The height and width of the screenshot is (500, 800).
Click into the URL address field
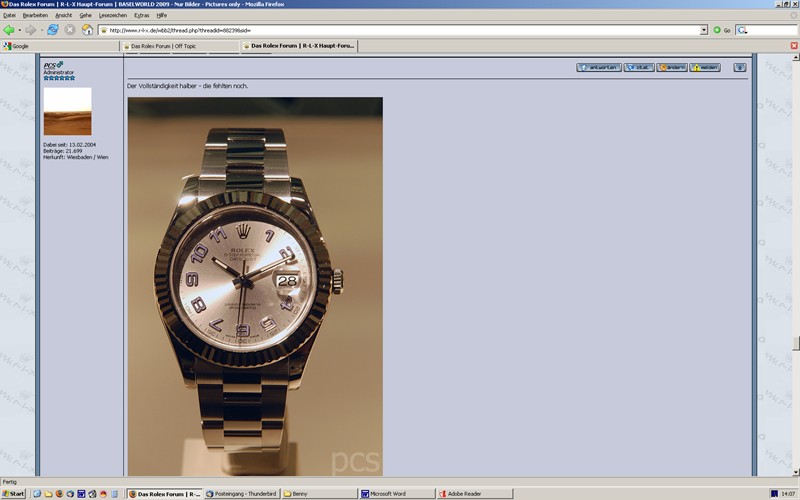(x=400, y=30)
